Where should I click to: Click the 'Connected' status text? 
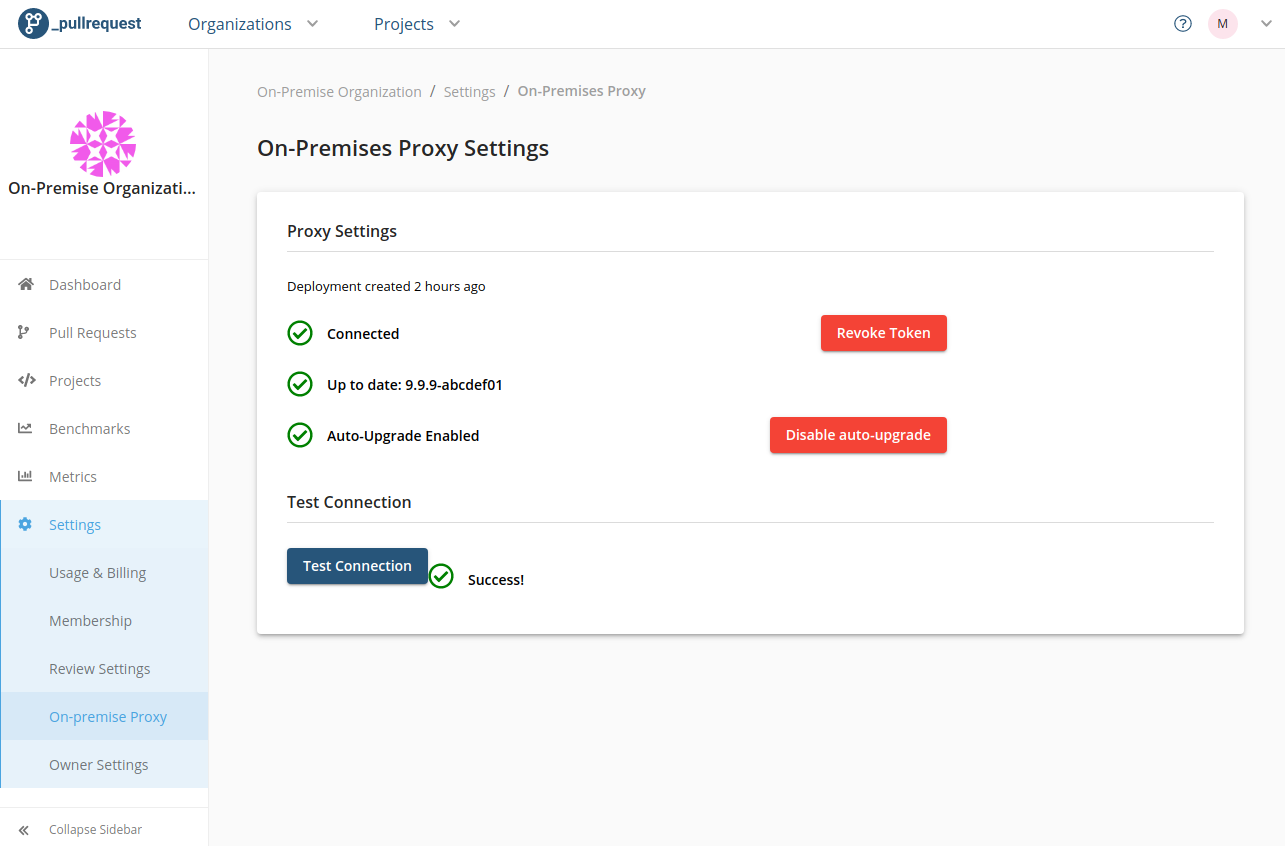(363, 334)
